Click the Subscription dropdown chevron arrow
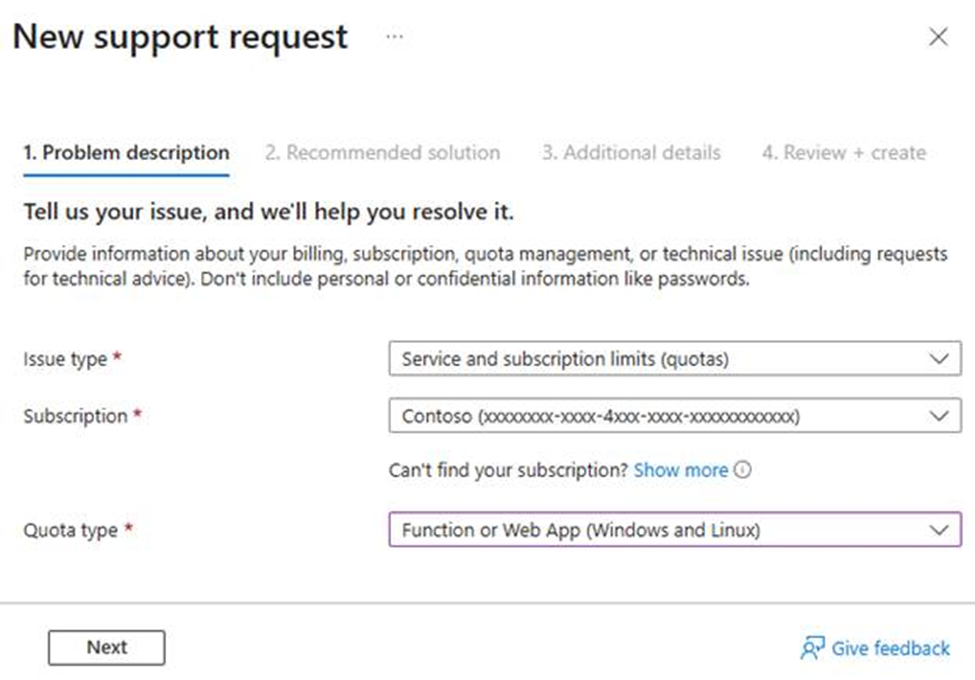This screenshot has width=975, height=680. pyautogui.click(x=938, y=416)
